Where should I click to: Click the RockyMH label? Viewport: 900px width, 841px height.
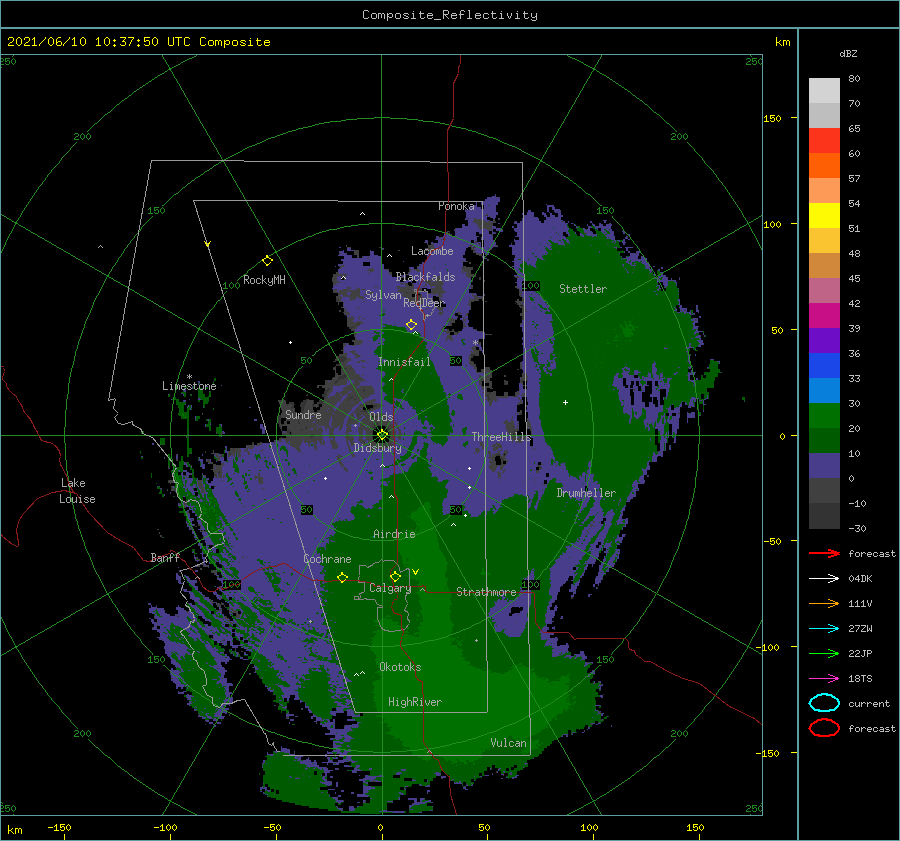(x=264, y=280)
